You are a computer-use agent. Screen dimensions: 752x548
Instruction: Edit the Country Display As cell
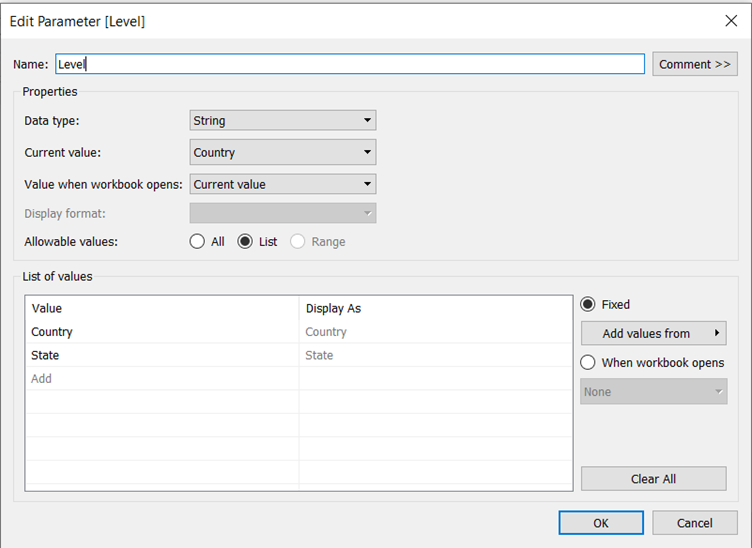click(435, 332)
